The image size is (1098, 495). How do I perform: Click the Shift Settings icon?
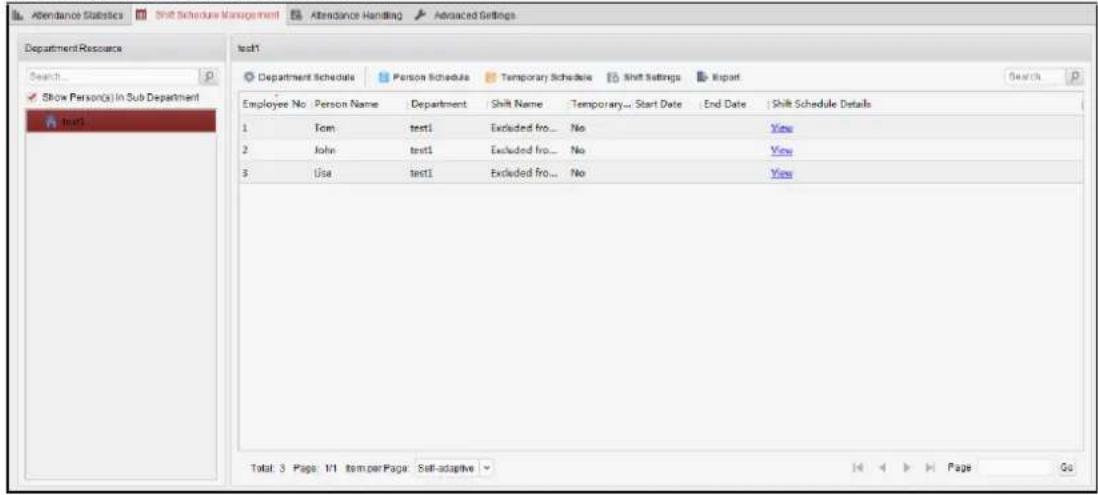point(612,76)
